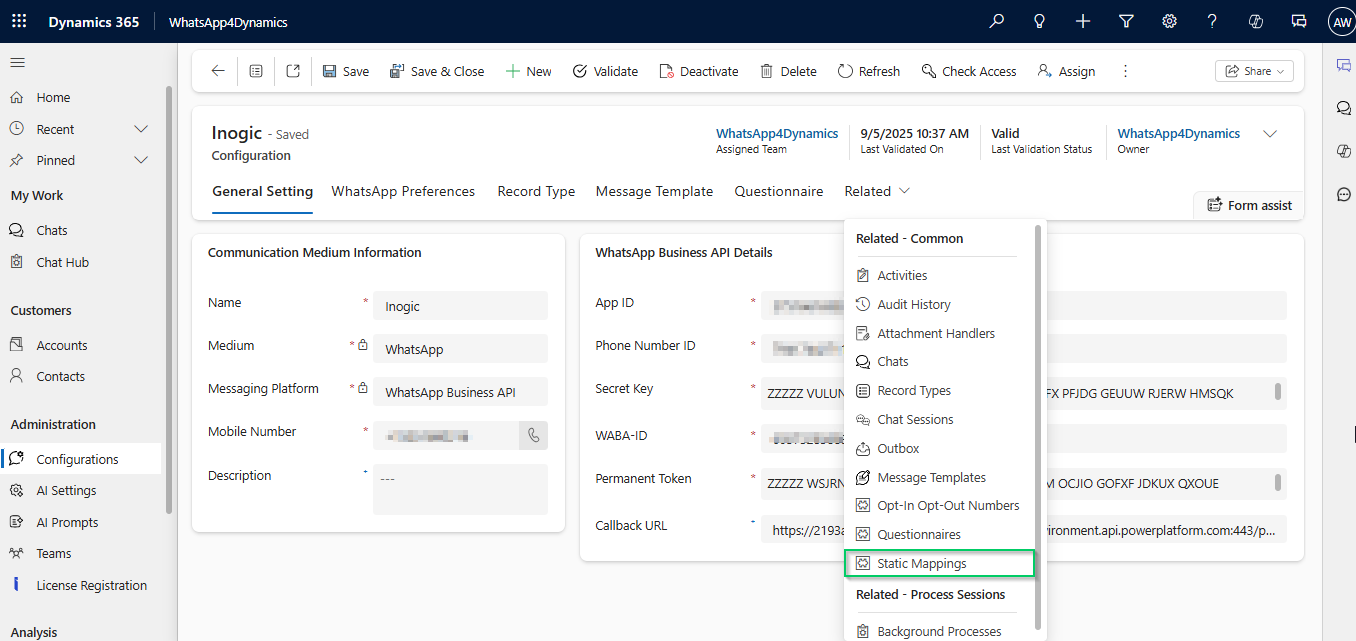Choose Message Templates from Related menu
Screen dimensions: 1356x641
tap(931, 477)
